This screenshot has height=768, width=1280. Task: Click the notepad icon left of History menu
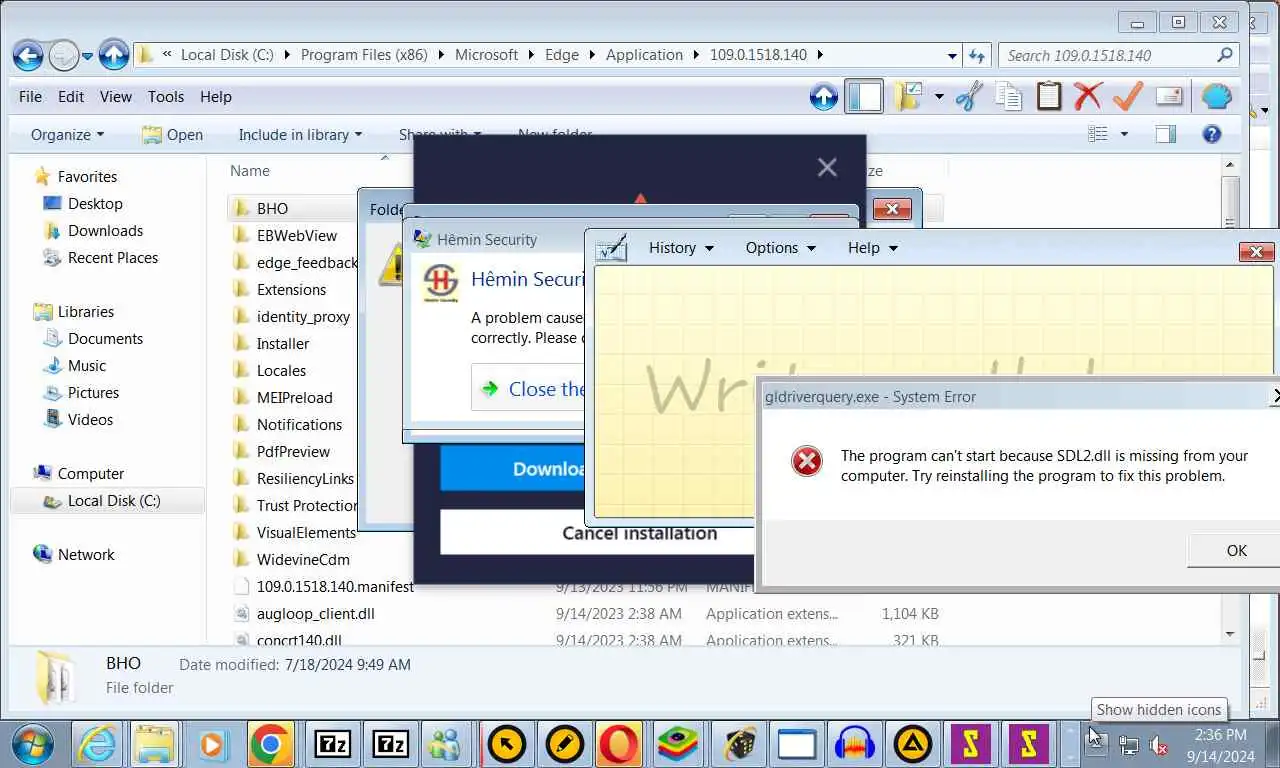611,247
